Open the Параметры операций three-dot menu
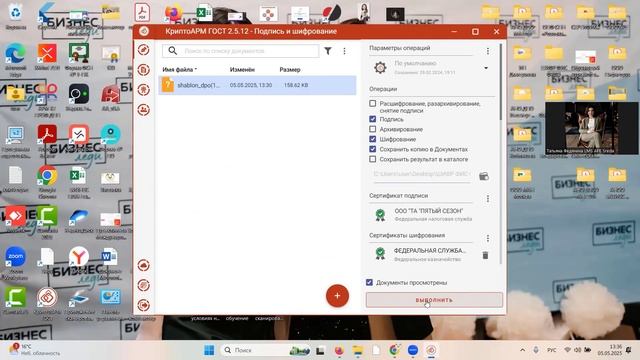 (x=487, y=51)
